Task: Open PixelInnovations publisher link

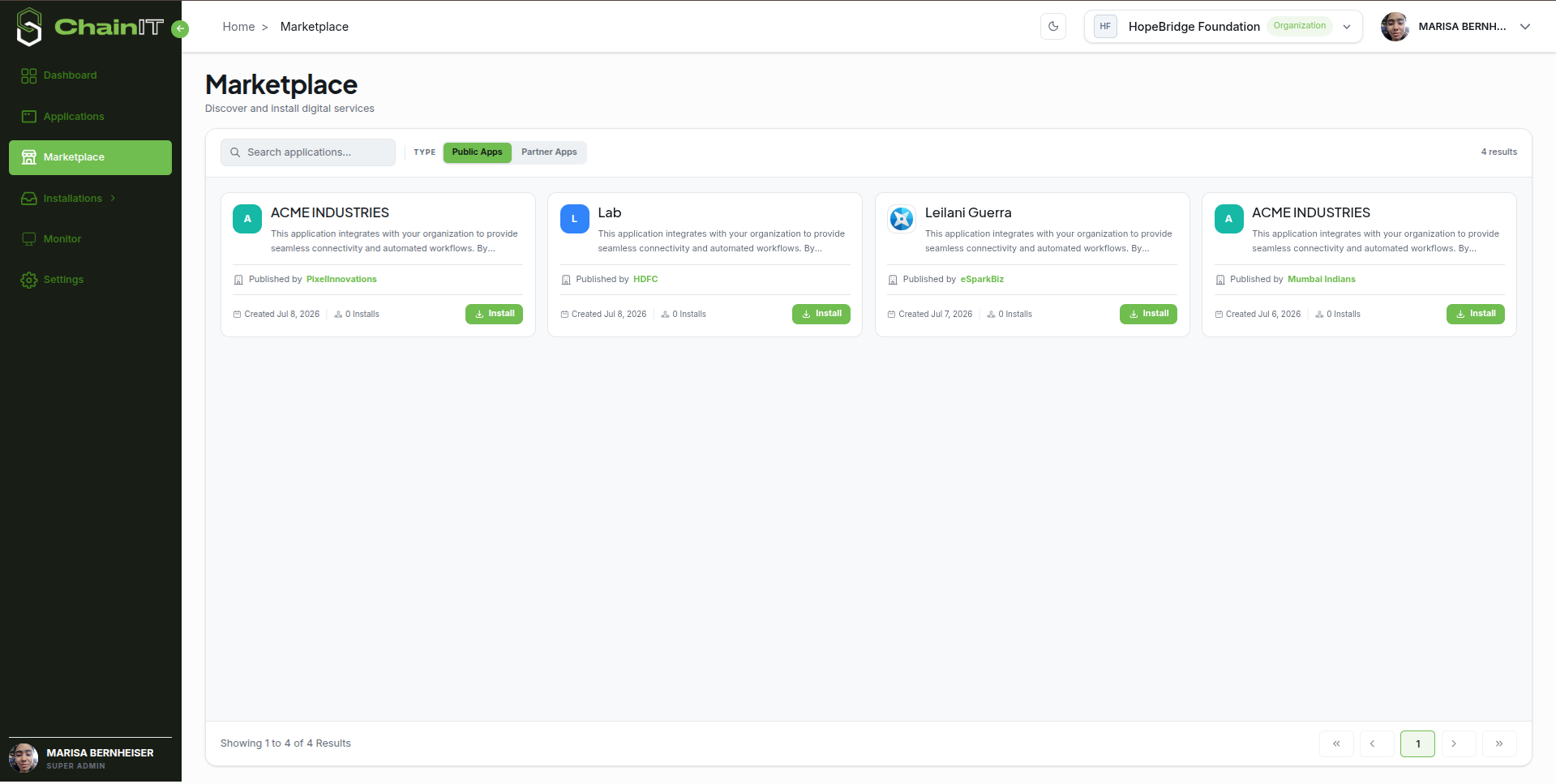Action: [x=341, y=280]
